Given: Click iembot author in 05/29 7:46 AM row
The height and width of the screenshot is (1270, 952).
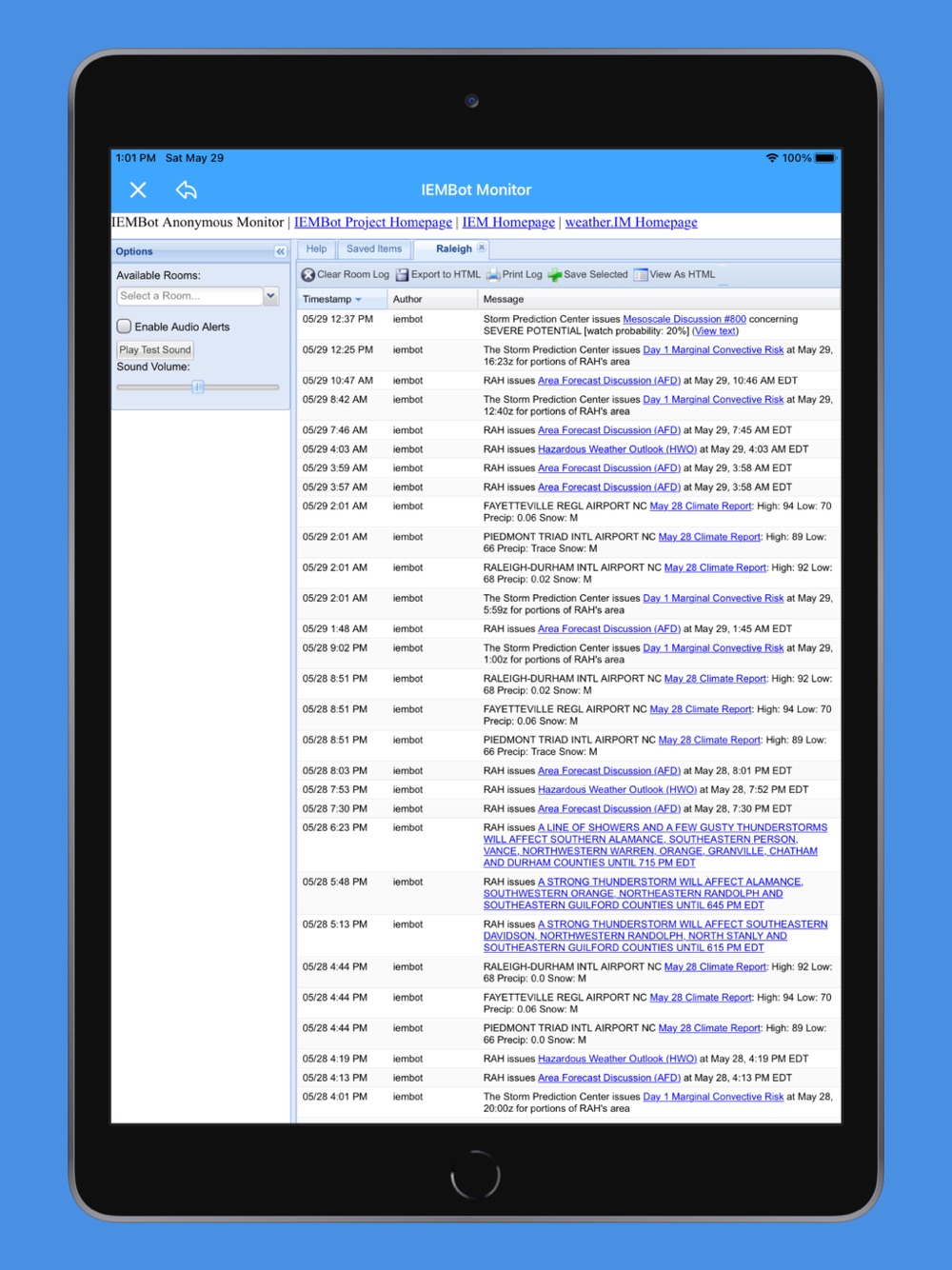Looking at the screenshot, I should click(407, 430).
